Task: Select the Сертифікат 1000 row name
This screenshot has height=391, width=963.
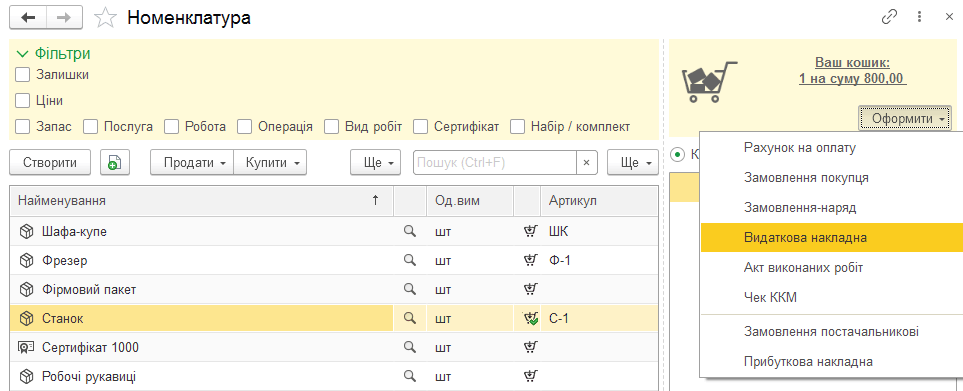Action: tap(90, 347)
